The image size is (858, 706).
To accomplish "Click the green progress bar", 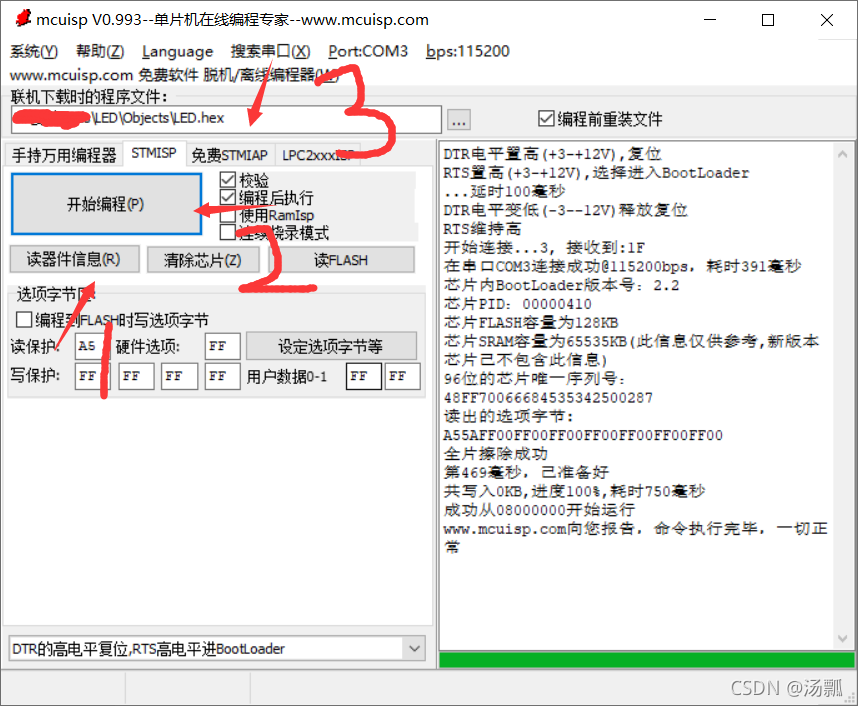I will pyautogui.click(x=646, y=659).
